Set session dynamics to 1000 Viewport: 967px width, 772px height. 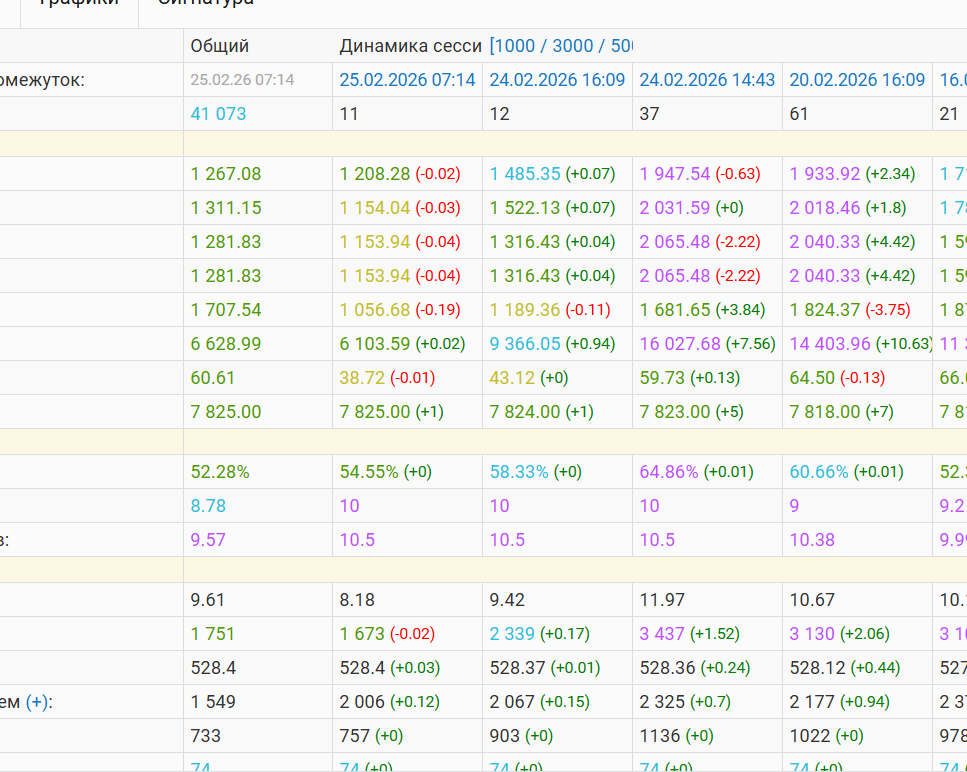point(514,46)
